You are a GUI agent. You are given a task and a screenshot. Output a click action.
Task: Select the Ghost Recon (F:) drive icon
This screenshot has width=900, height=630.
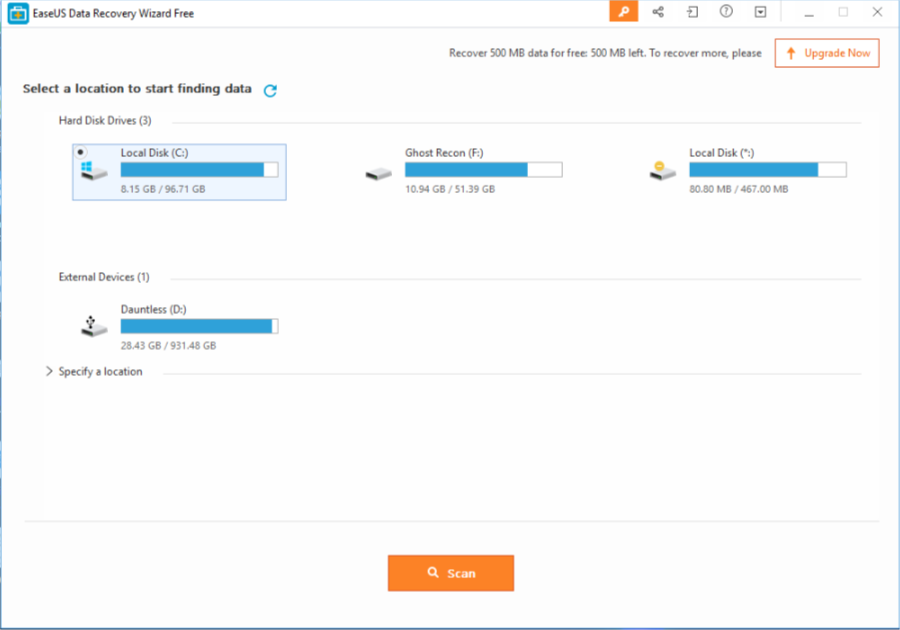point(378,173)
